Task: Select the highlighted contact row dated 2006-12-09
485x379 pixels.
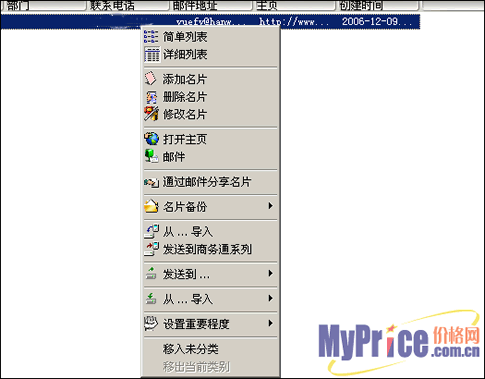Action: tap(210, 22)
